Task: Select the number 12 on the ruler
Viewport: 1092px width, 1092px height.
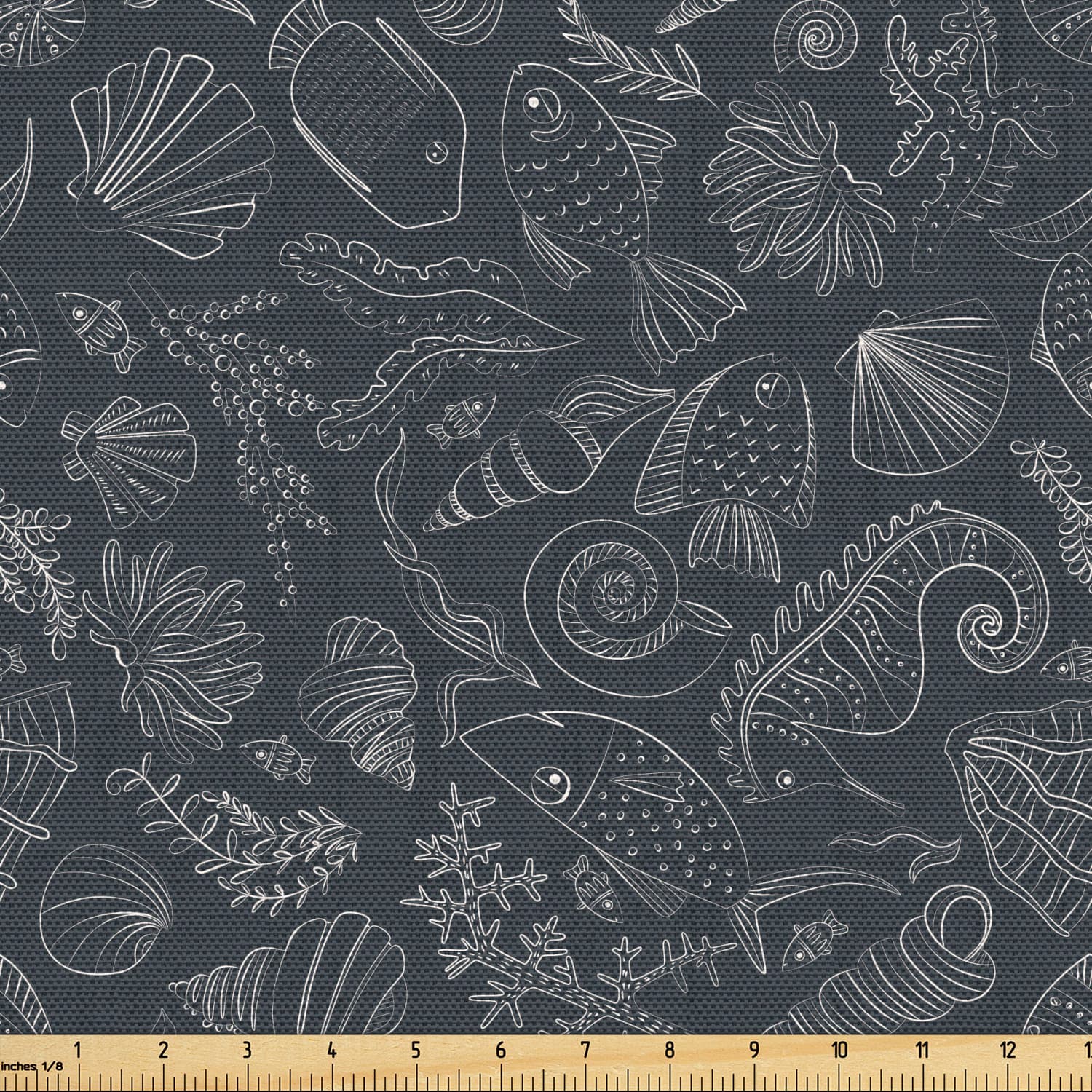Action: click(x=1008, y=1050)
